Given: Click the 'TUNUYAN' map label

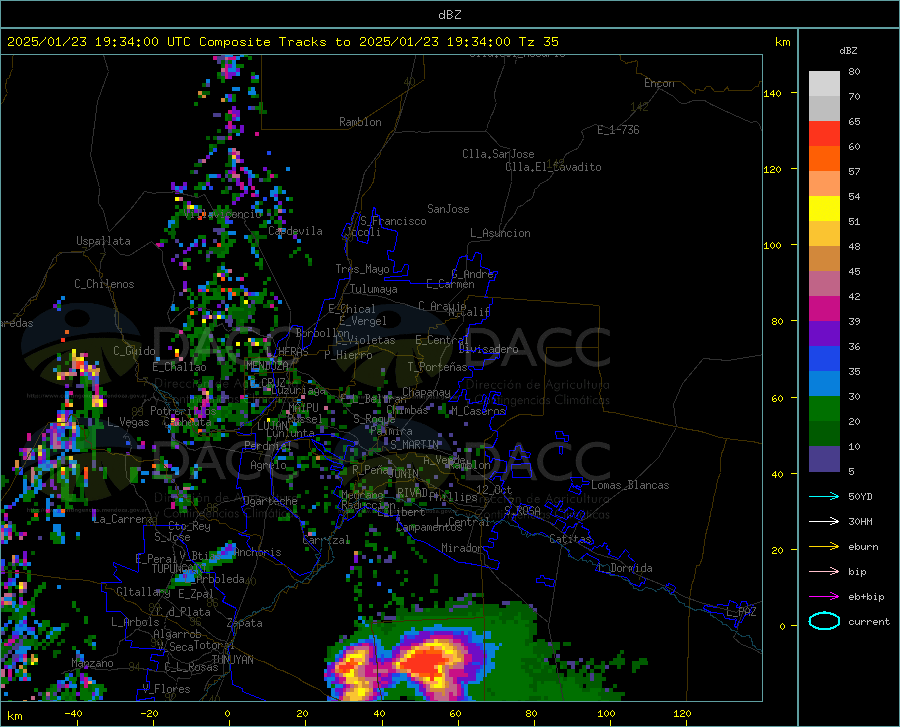Looking at the screenshot, I should point(232,660).
